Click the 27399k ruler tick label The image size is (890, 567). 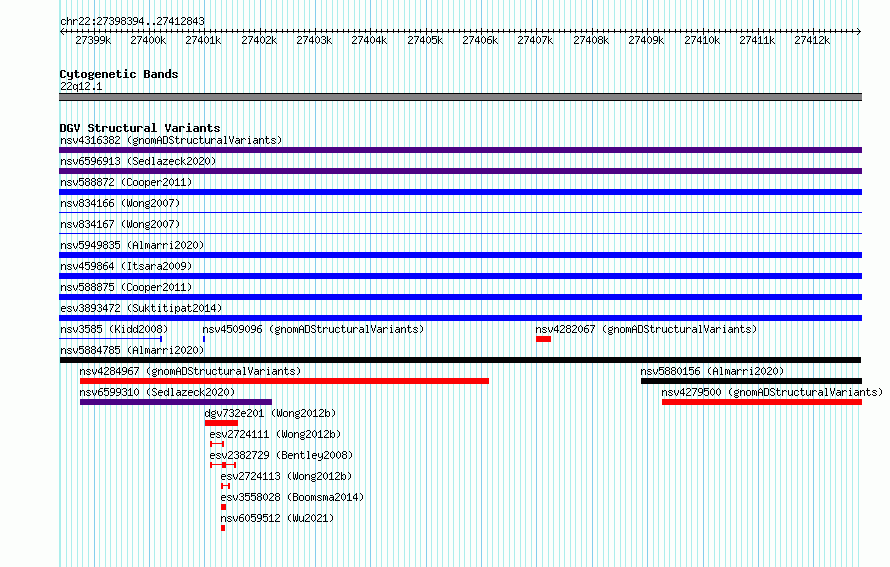[x=93, y=40]
